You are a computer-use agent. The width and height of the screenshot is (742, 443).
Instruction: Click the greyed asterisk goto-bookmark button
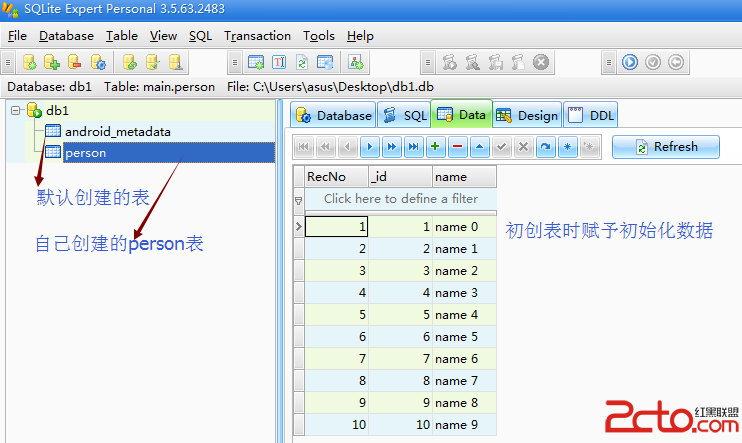coord(589,147)
